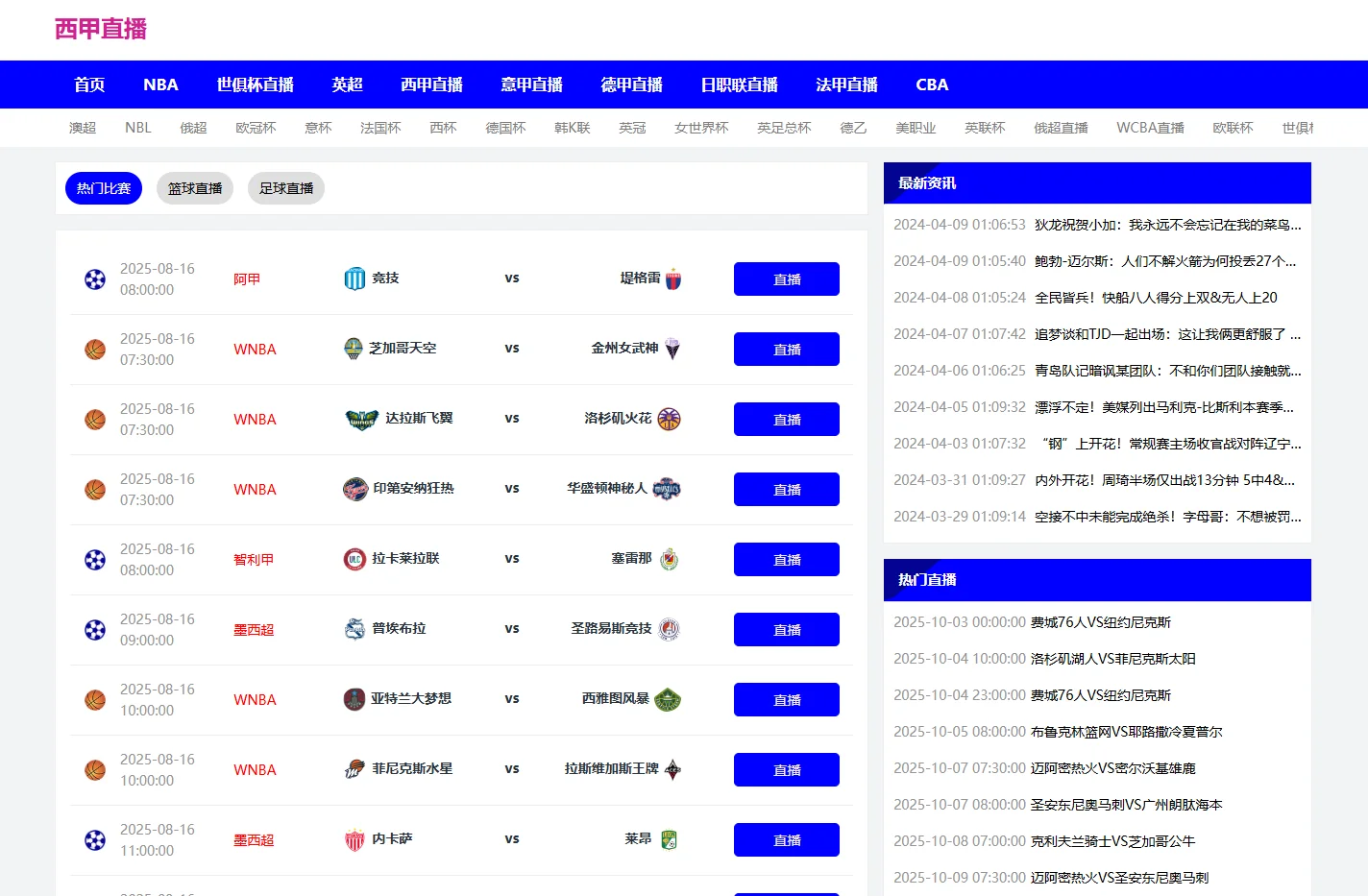Click the 菲尼克斯水星 team logo
Screen dimensions: 1368x896
tap(354, 769)
